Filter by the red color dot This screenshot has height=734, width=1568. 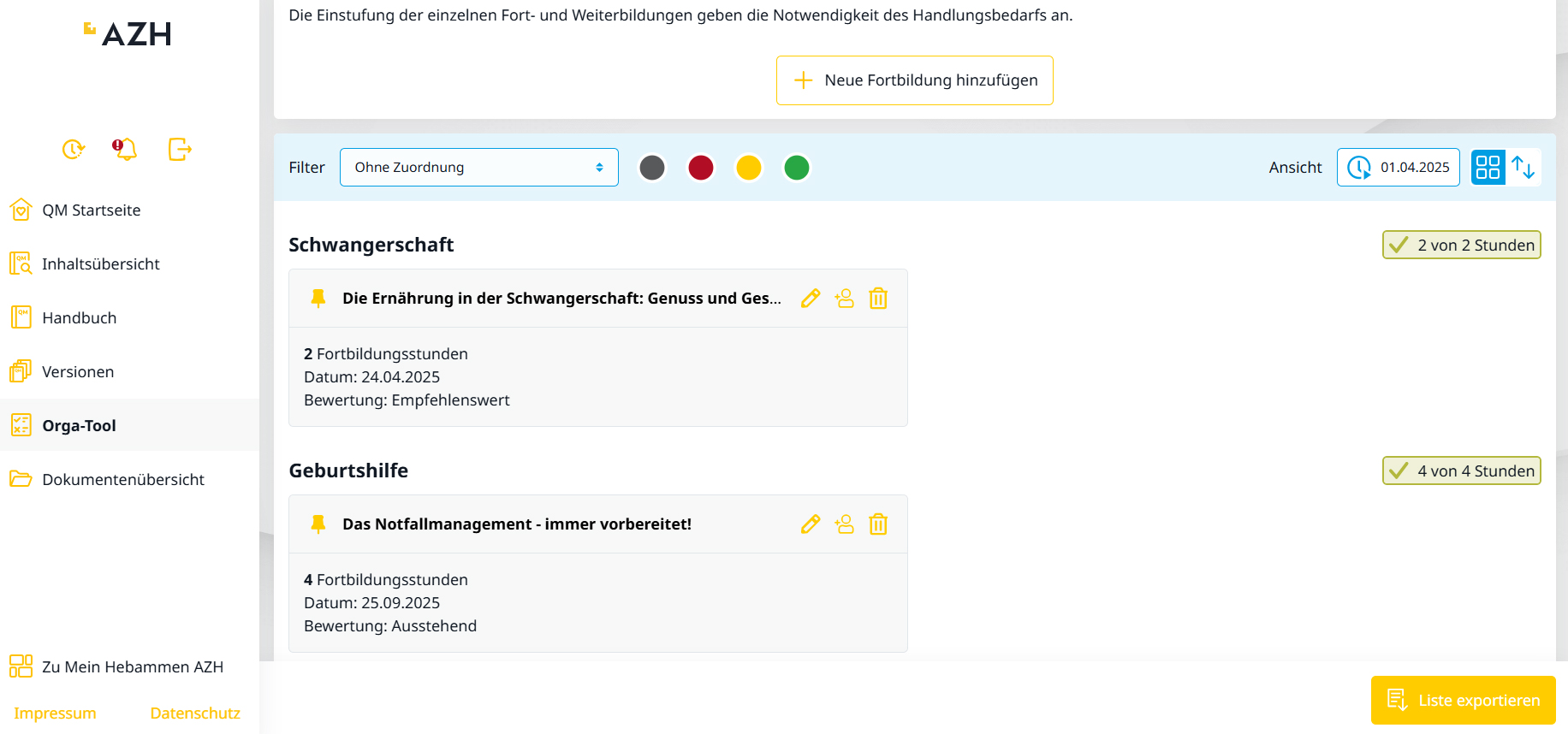[700, 168]
